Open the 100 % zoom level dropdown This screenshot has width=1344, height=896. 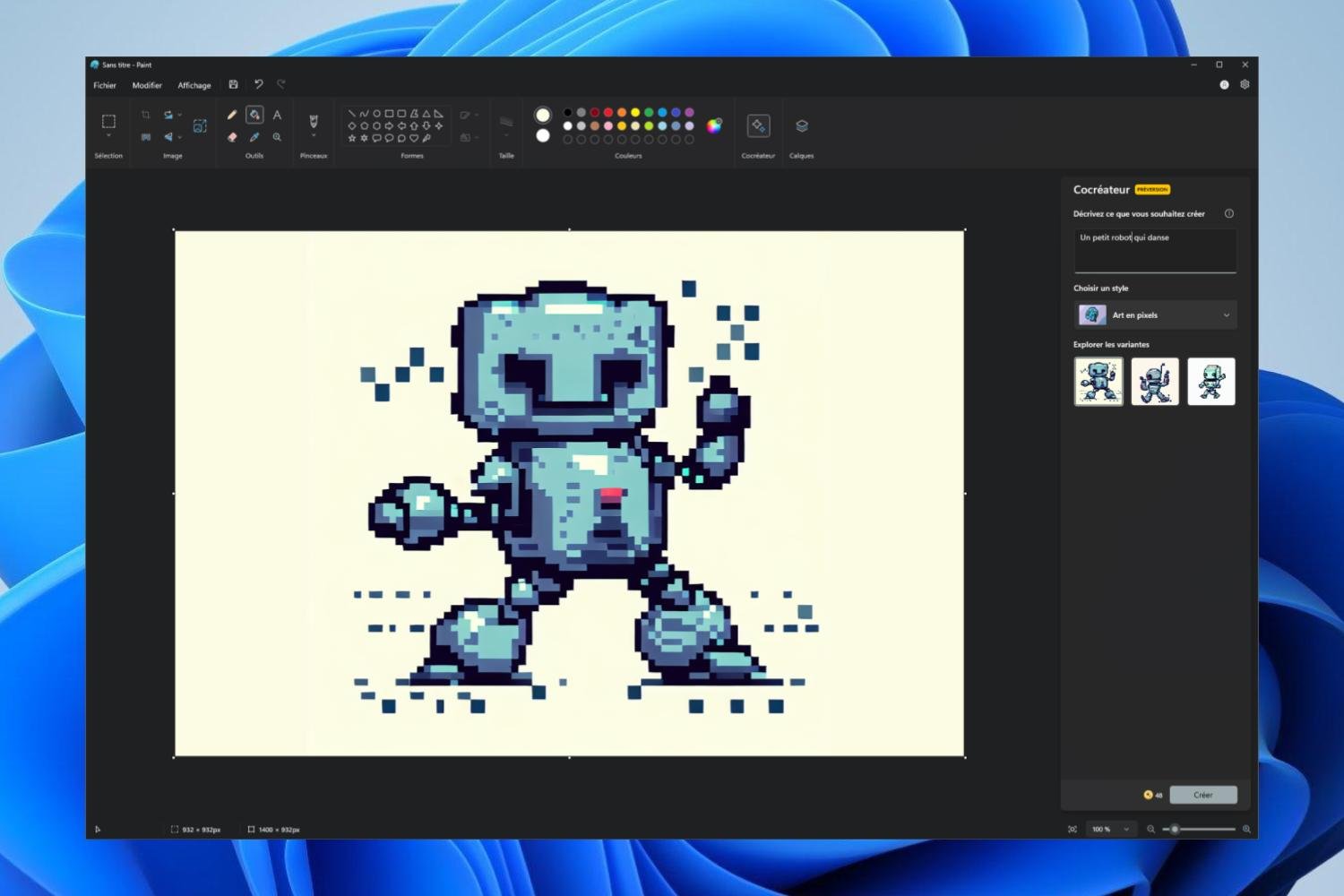coord(1110,829)
